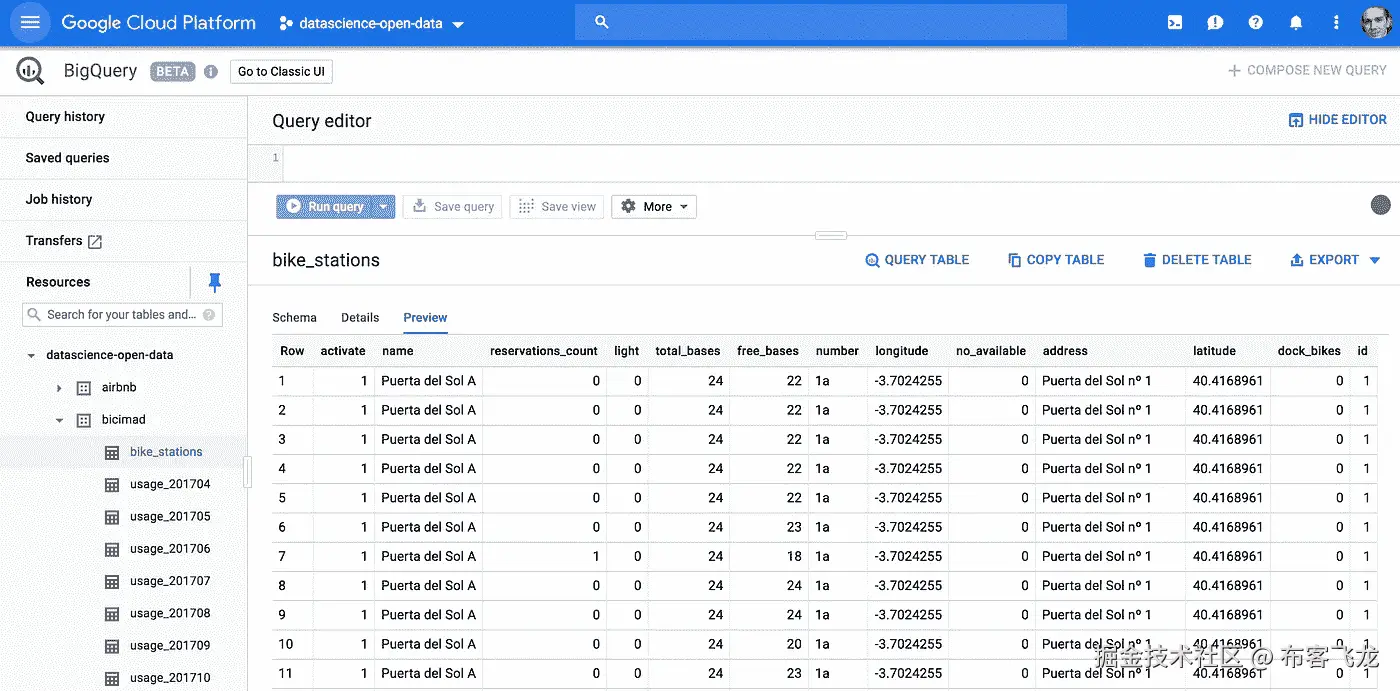The image size is (1400, 691).
Task: Click the Save view button
Action: pos(557,207)
